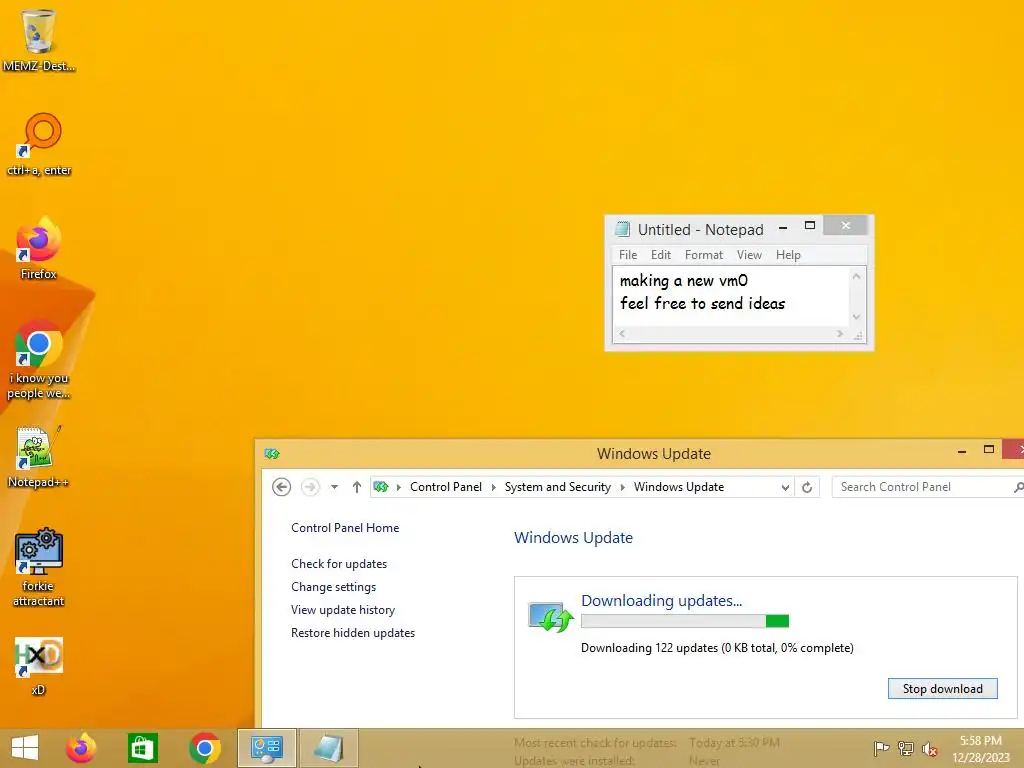The image size is (1024, 768).
Task: Click Notepad's horizontal scrollbar left arrow
Action: (x=622, y=334)
